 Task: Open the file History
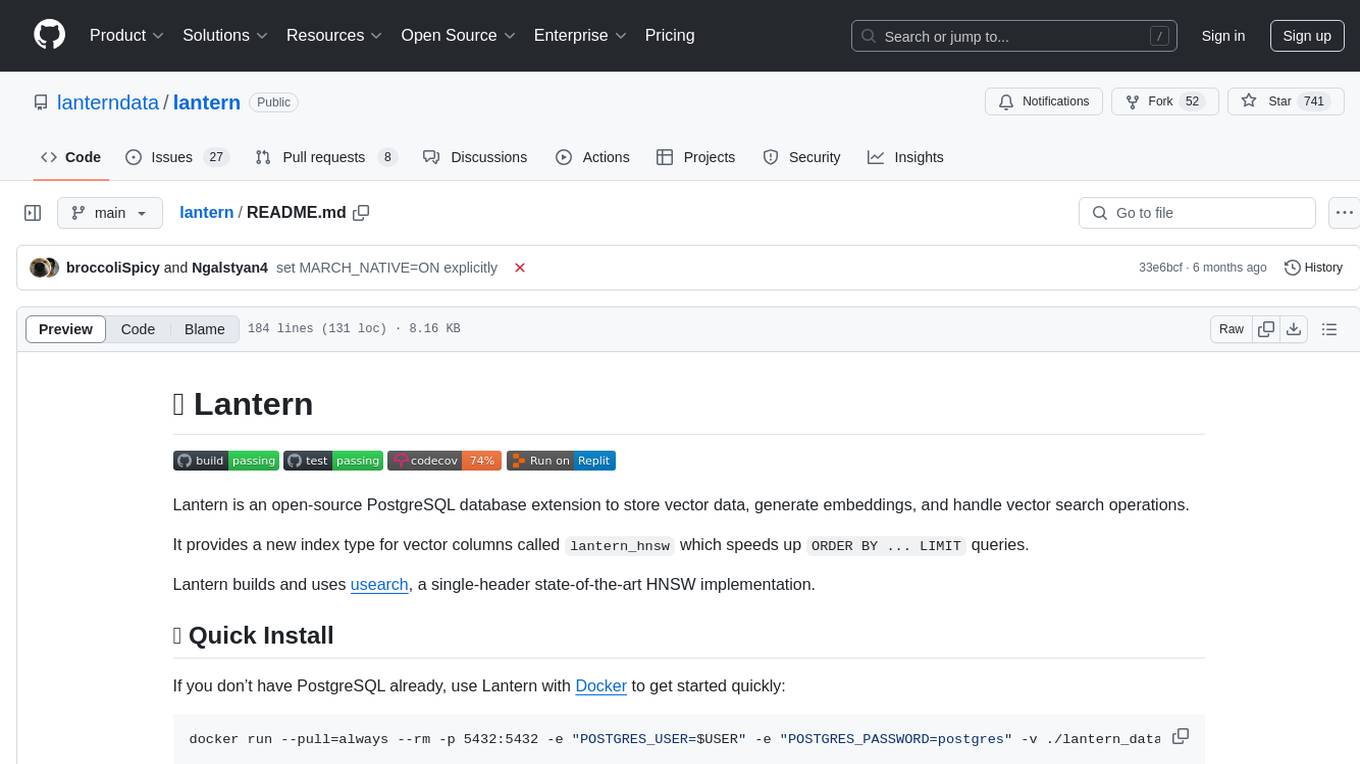[1313, 268]
